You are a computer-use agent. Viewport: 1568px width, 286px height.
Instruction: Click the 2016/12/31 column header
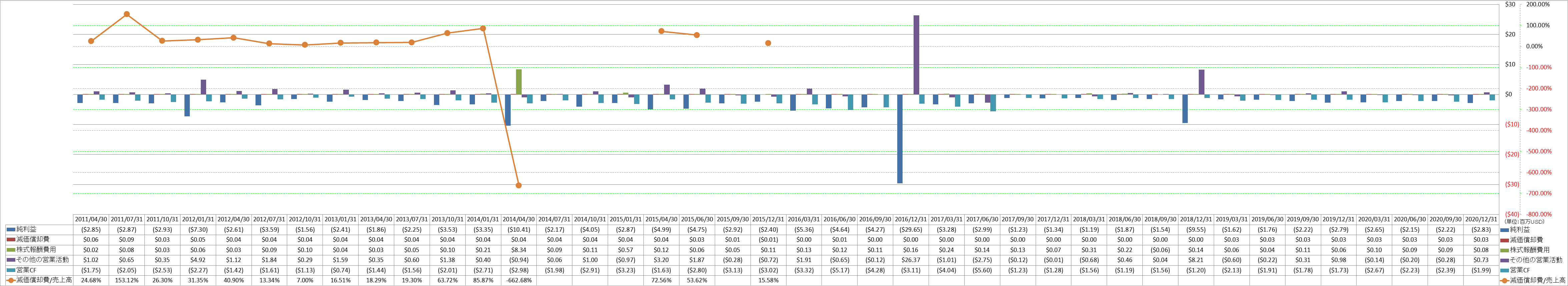pyautogui.click(x=911, y=219)
